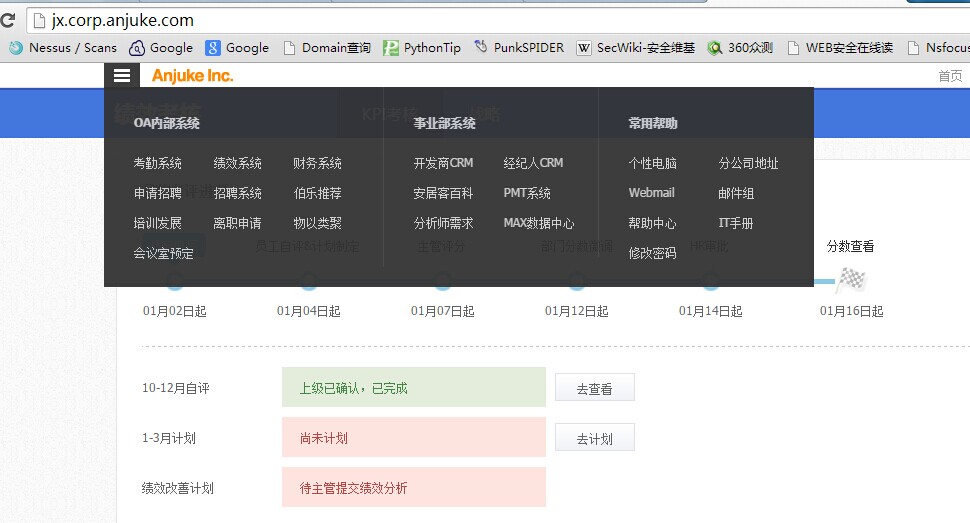Click the browser reload icon
This screenshot has width=970, height=523.
coord(7,20)
